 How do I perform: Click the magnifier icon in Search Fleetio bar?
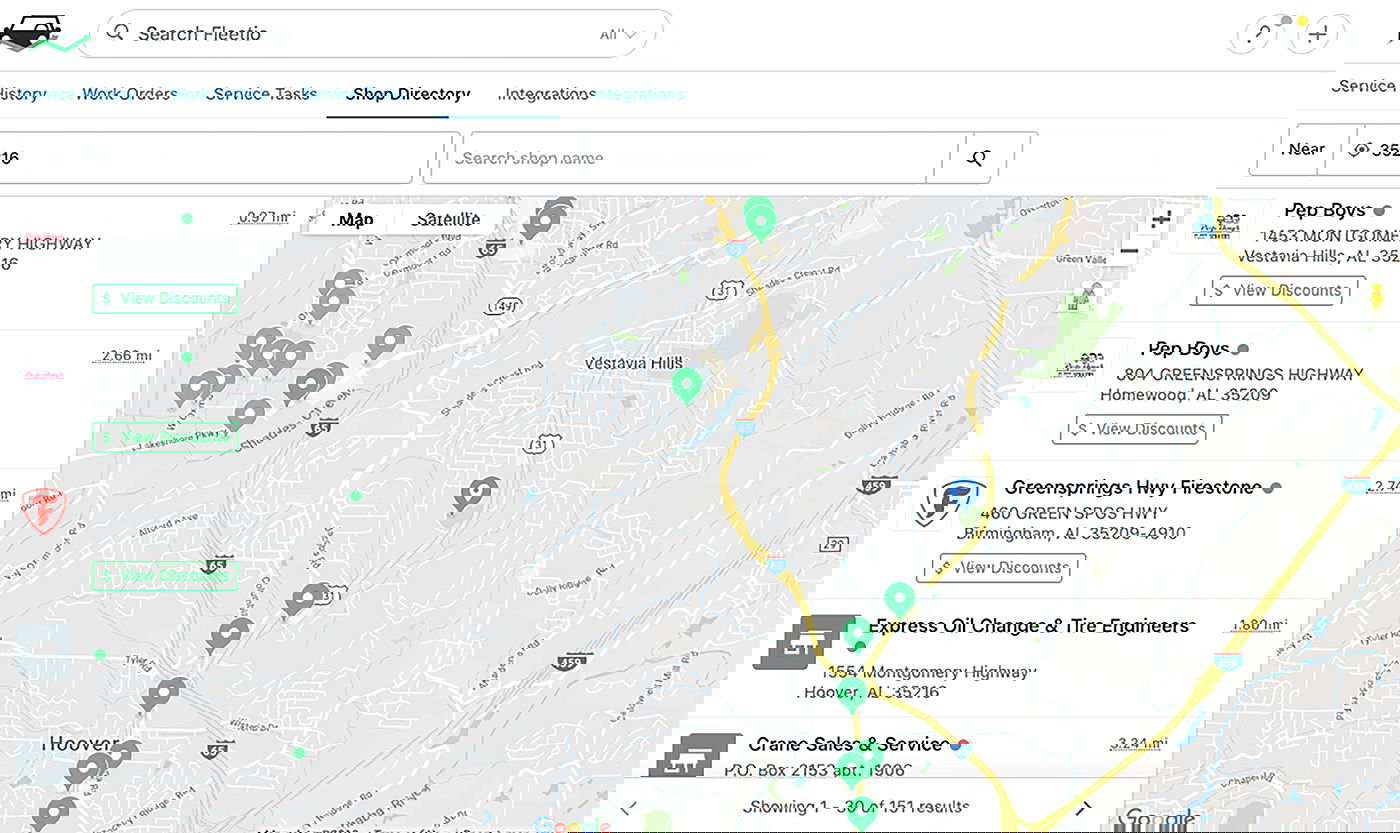(x=118, y=33)
